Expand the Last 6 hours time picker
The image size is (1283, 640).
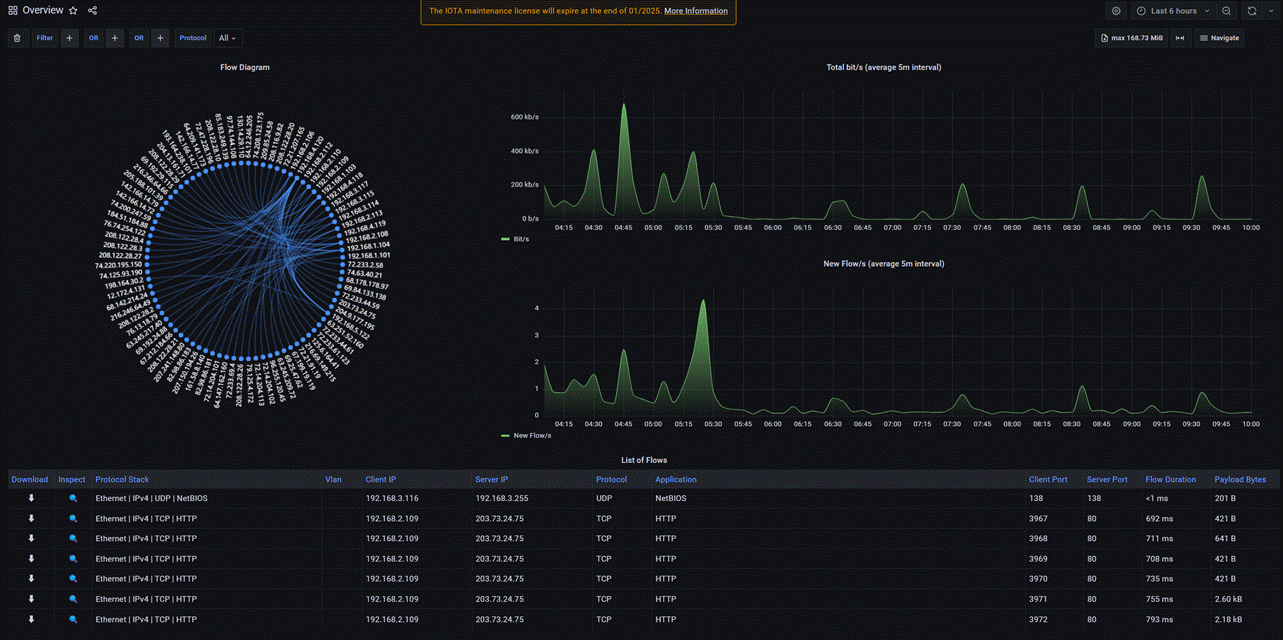point(1174,11)
